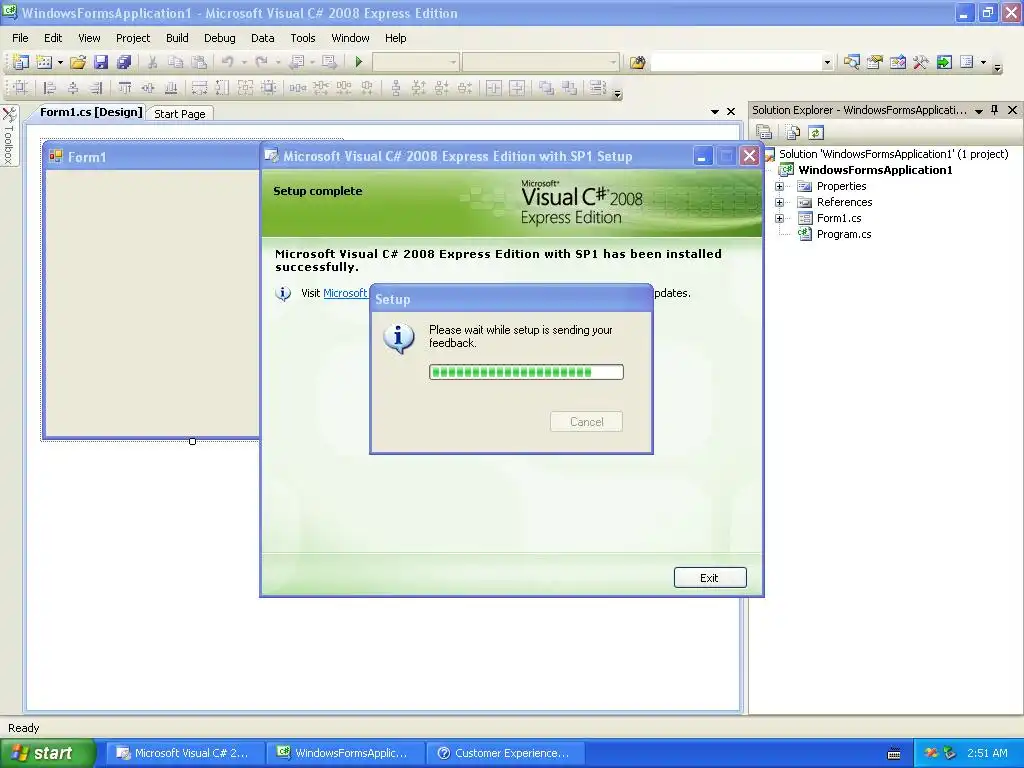Viewport: 1024px width, 768px height.
Task: Open the Solution Explorer window position dropdown
Action: [x=979, y=111]
